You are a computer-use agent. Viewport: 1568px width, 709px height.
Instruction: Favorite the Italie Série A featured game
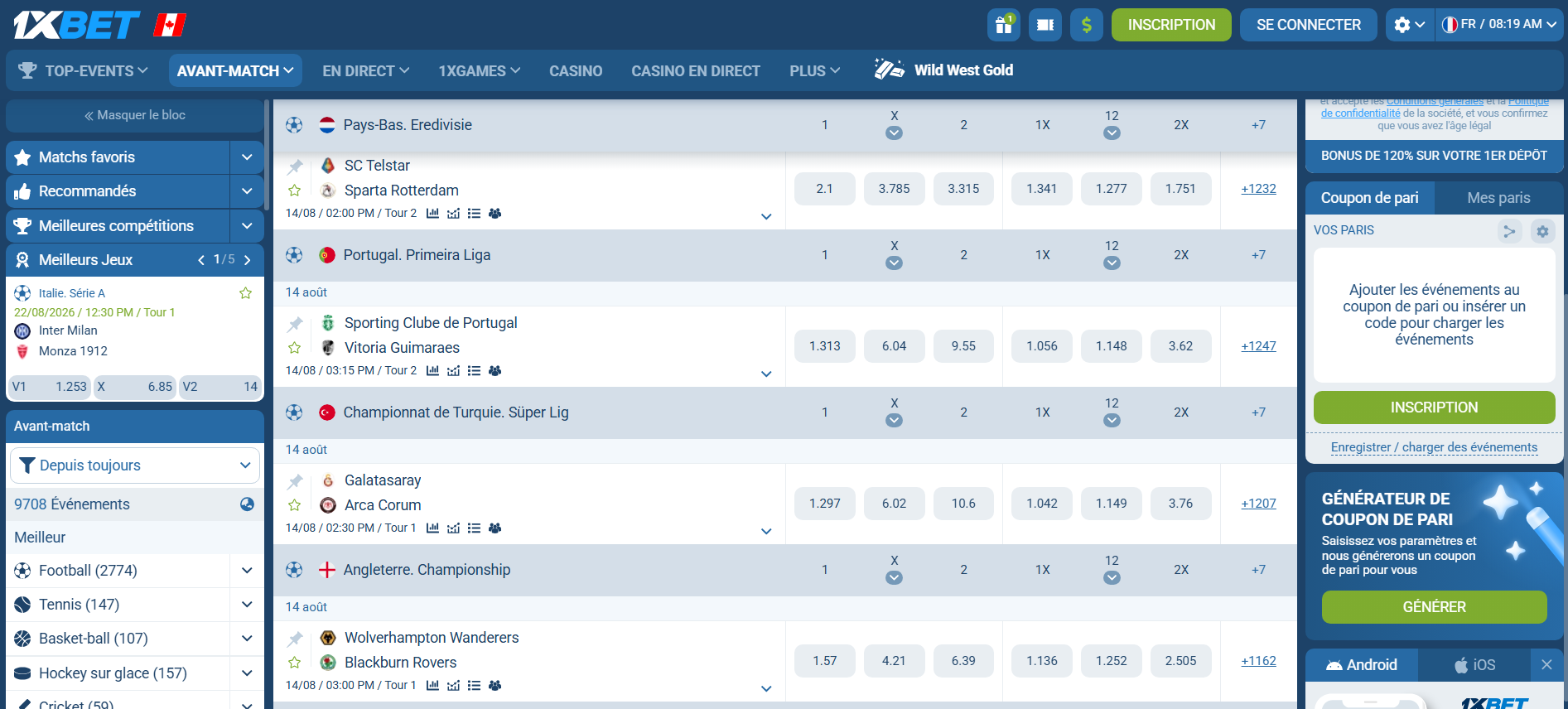click(x=246, y=293)
